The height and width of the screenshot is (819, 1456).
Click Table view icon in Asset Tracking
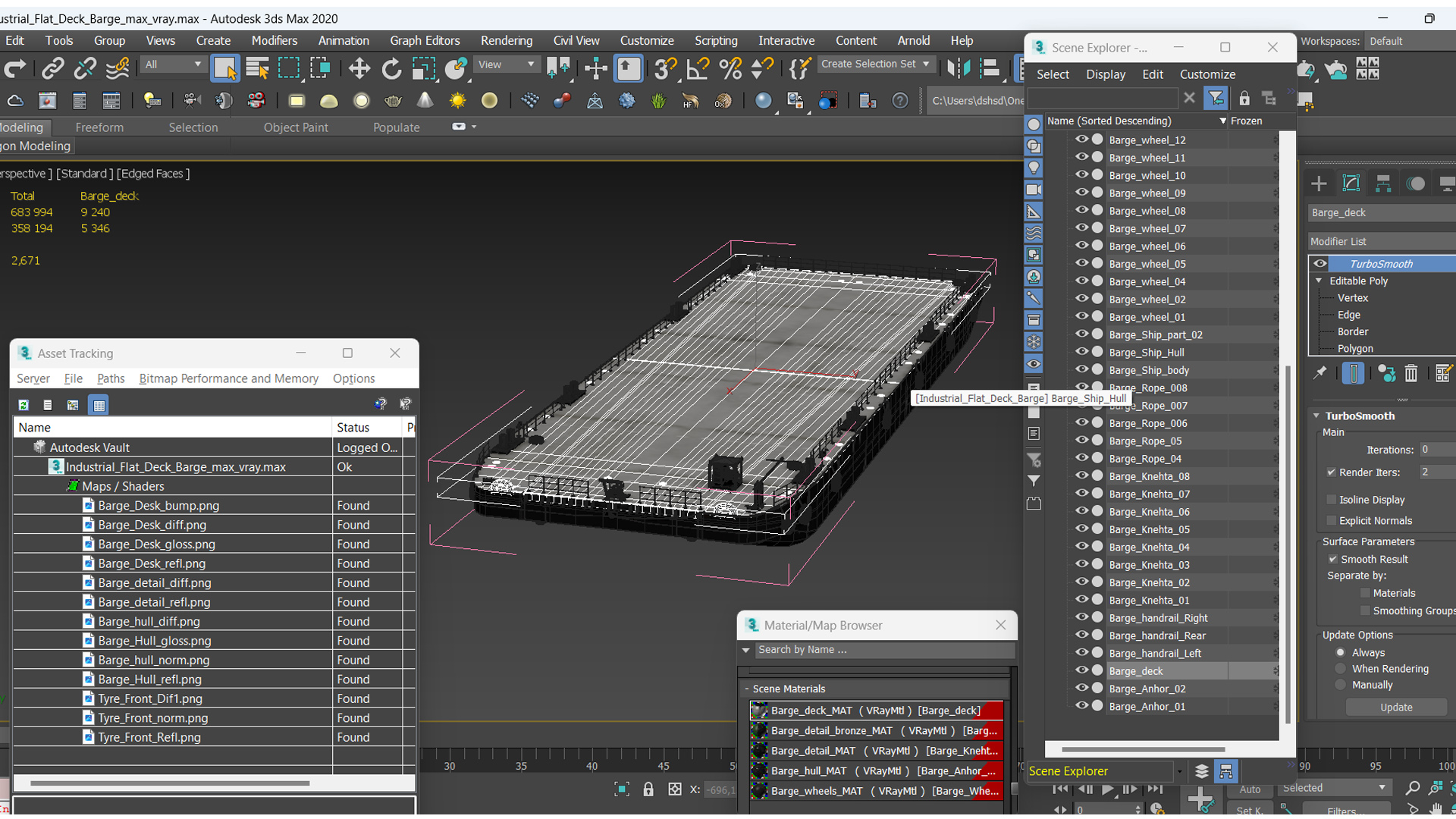coord(99,405)
